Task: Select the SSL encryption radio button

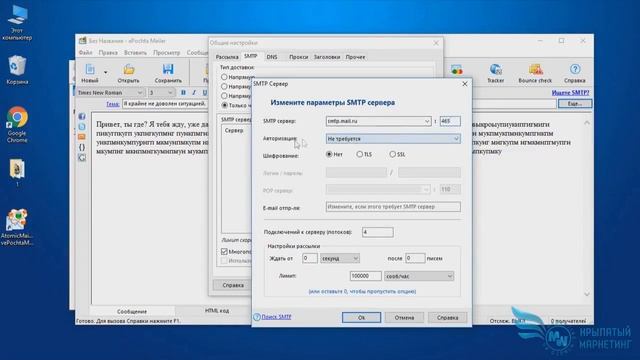Action: [393, 154]
